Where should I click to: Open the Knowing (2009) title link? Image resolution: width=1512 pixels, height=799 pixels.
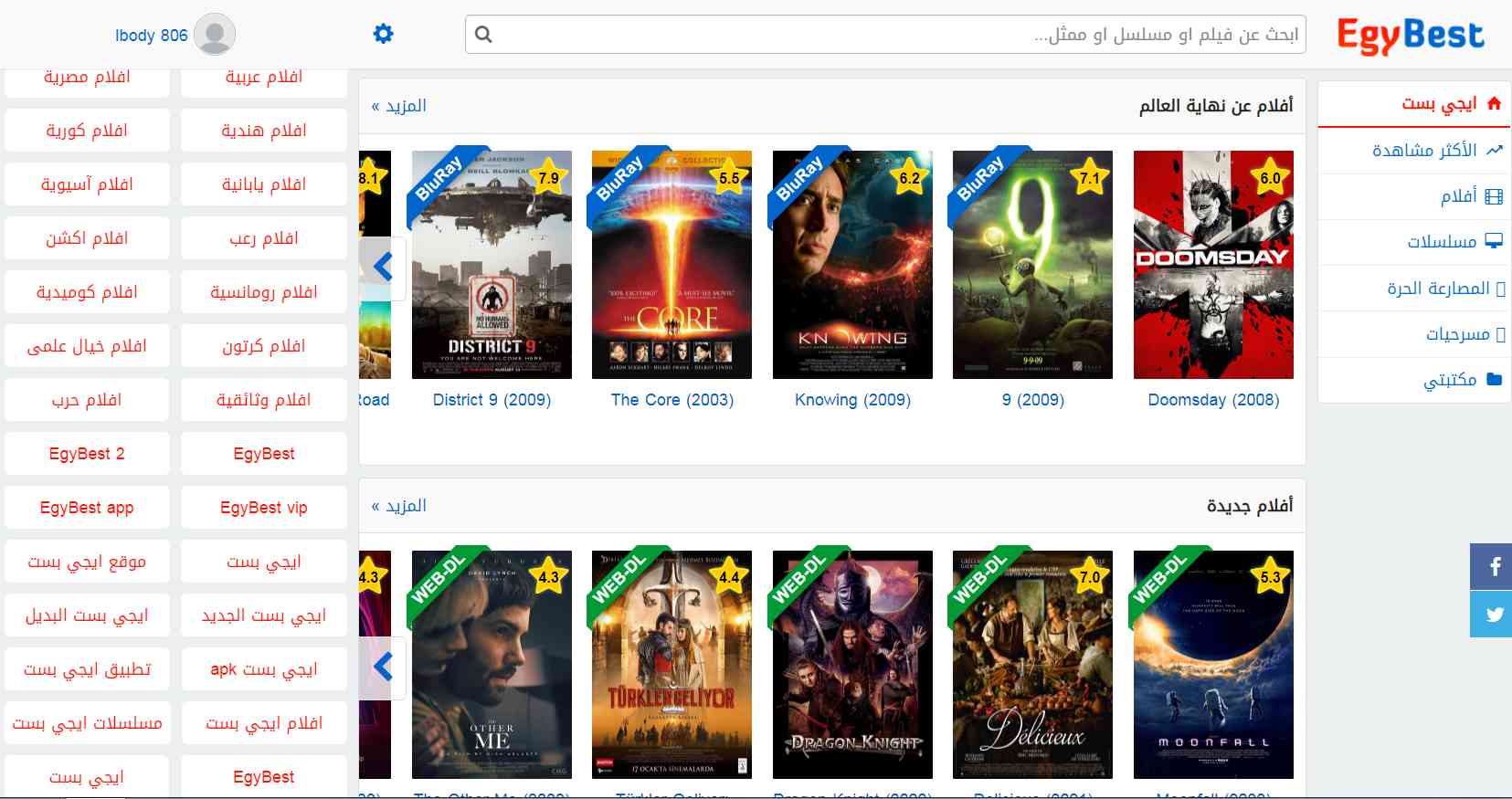852,400
